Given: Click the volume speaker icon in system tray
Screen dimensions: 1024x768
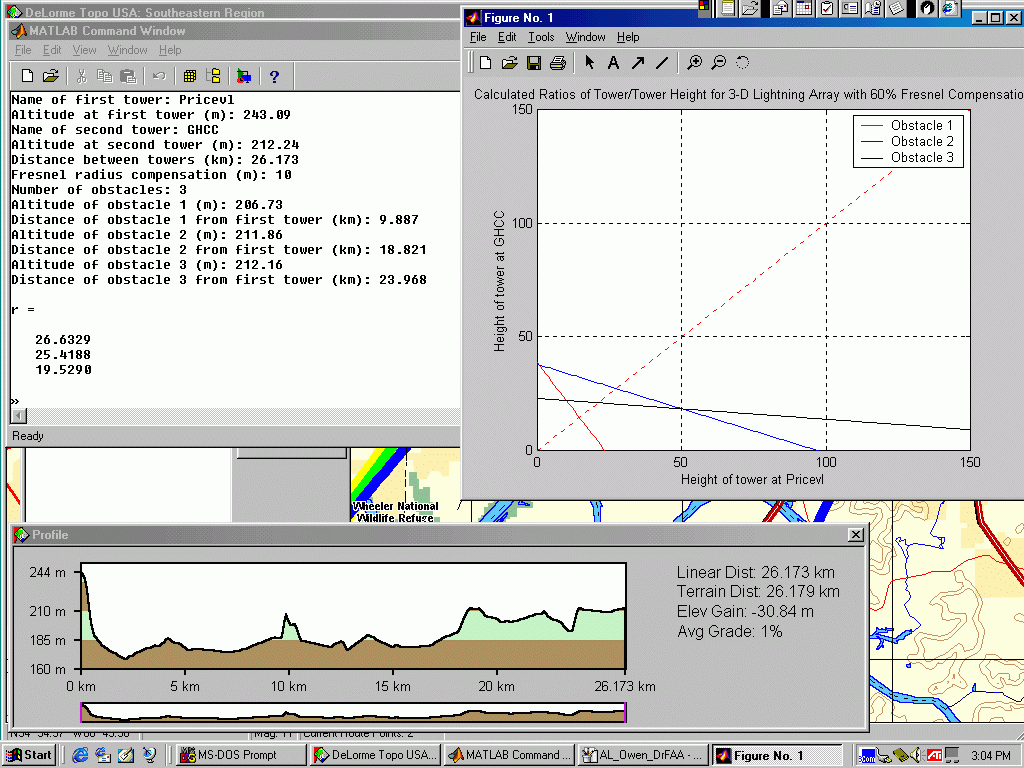Looking at the screenshot, I should coord(916,755).
